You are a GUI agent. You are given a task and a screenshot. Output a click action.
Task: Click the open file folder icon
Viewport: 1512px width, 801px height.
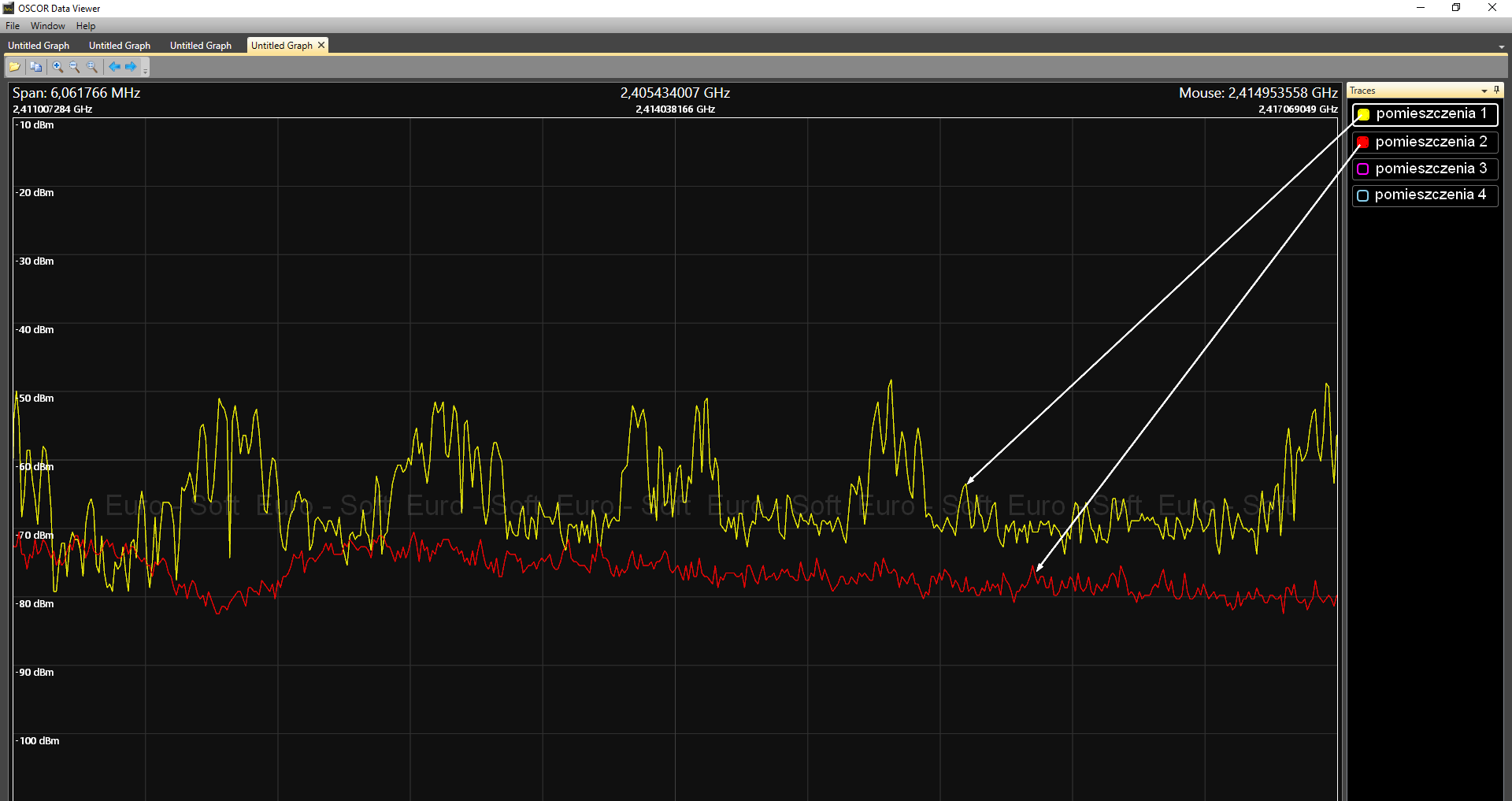pos(14,67)
